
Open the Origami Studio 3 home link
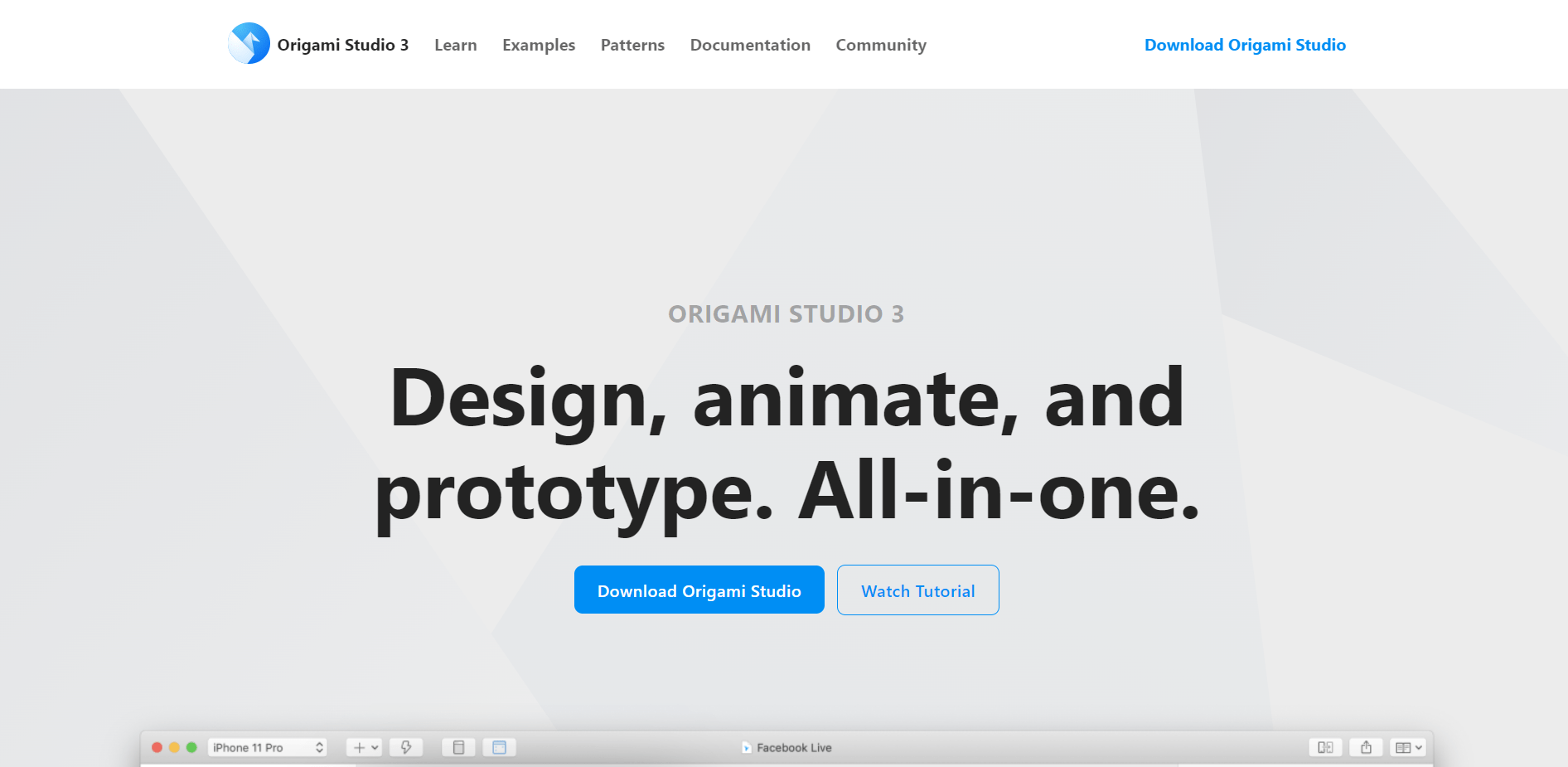coord(342,45)
